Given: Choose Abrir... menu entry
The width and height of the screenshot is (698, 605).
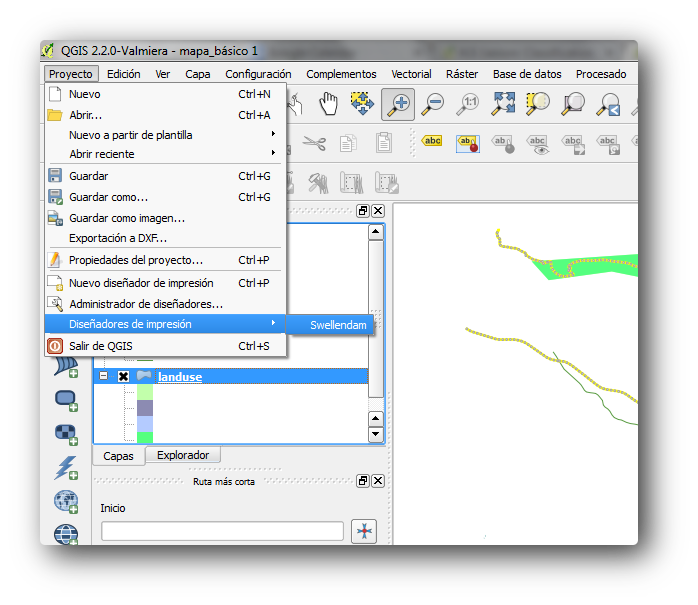Looking at the screenshot, I should (165, 115).
